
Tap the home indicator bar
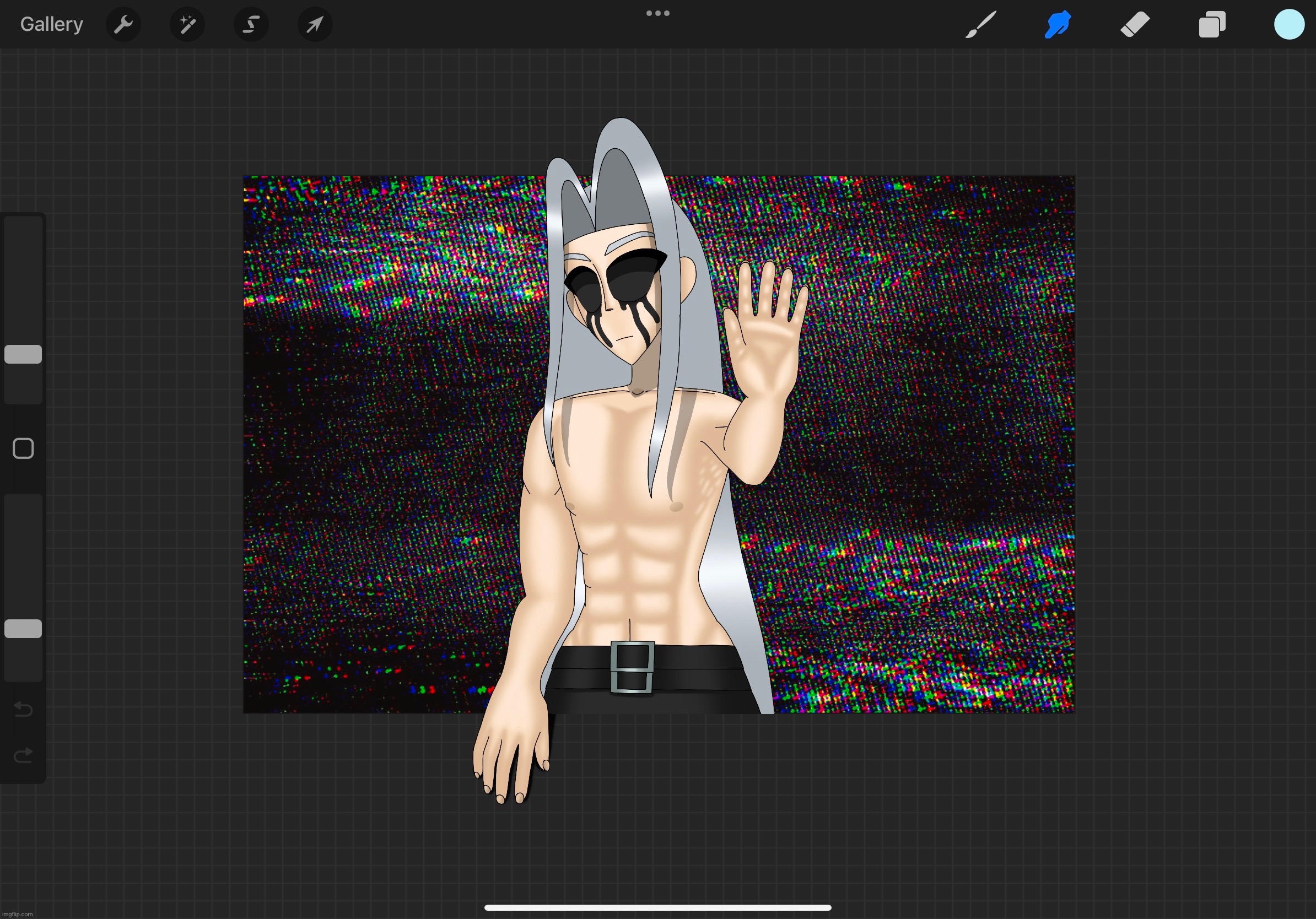[657, 907]
